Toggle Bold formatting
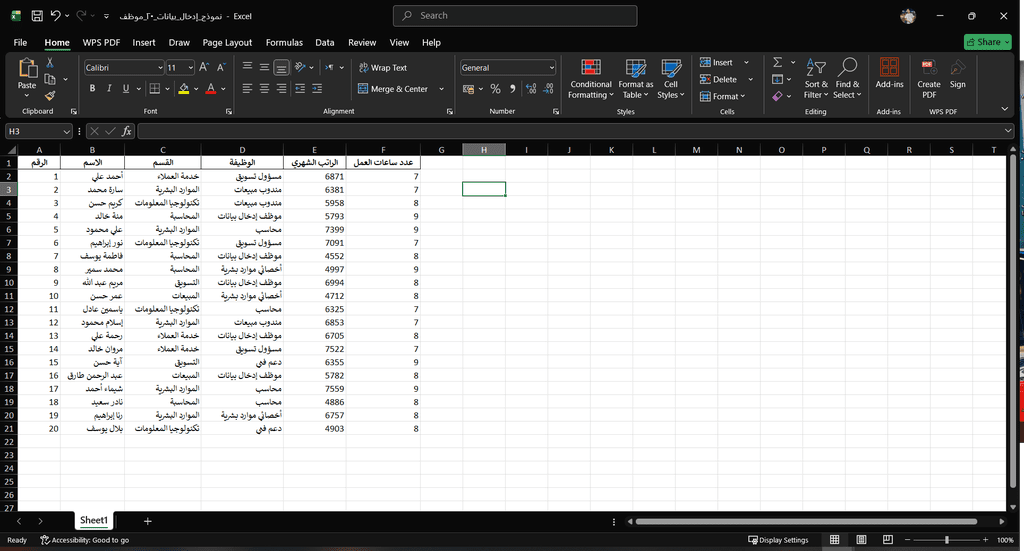 pyautogui.click(x=92, y=89)
